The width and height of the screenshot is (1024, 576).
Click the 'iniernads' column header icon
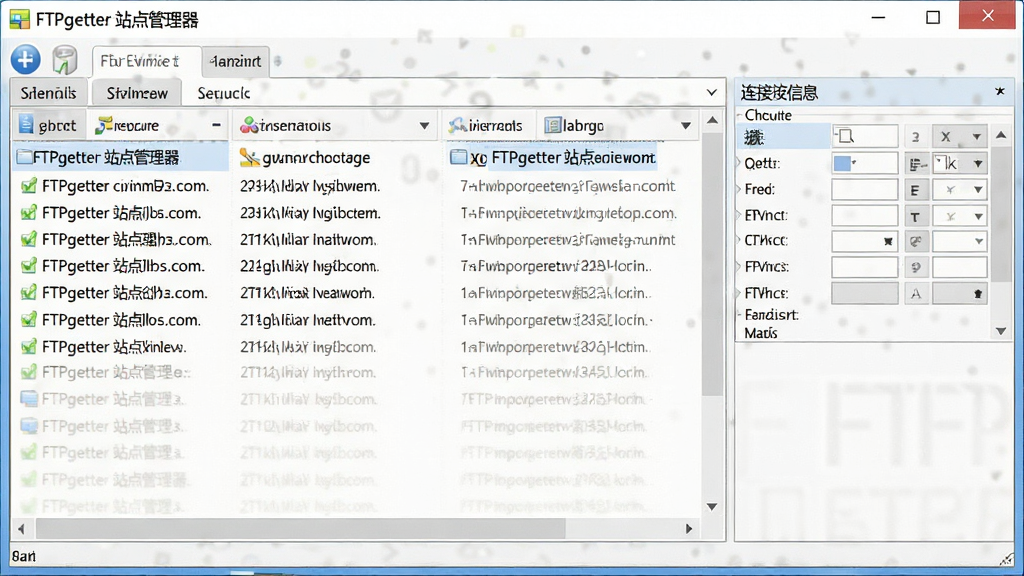(x=457, y=125)
